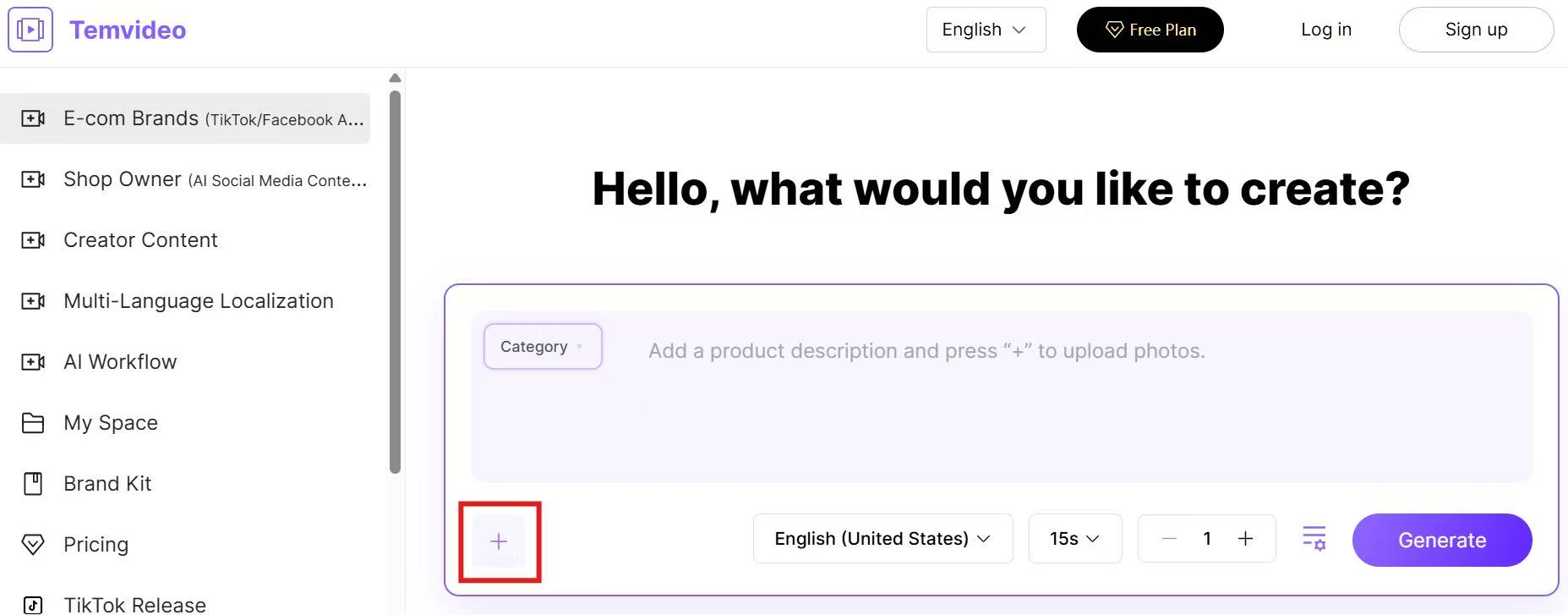Increase the video count with plus
The image size is (1568, 615).
point(1245,539)
